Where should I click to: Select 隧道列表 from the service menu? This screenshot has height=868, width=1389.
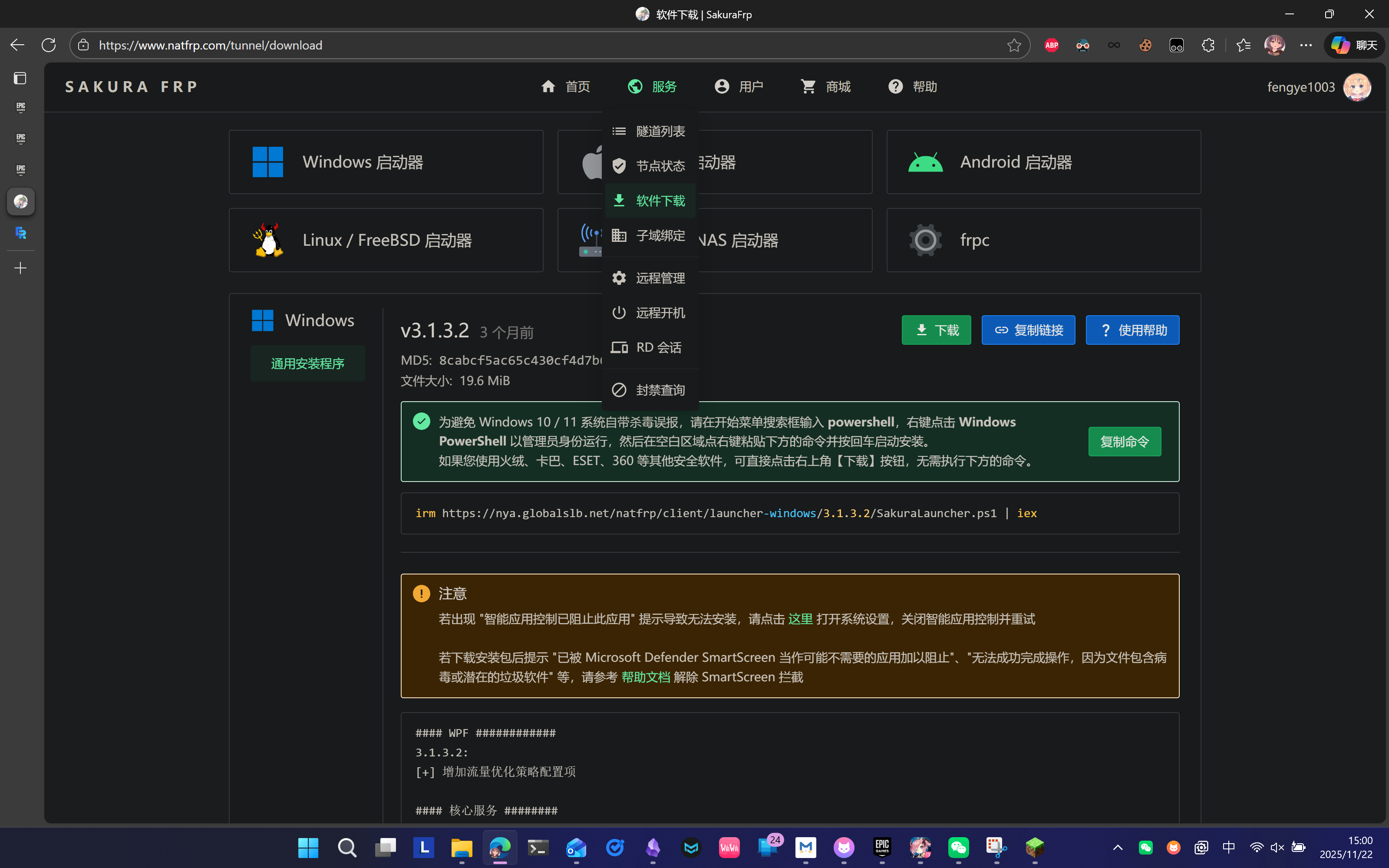pos(650,132)
